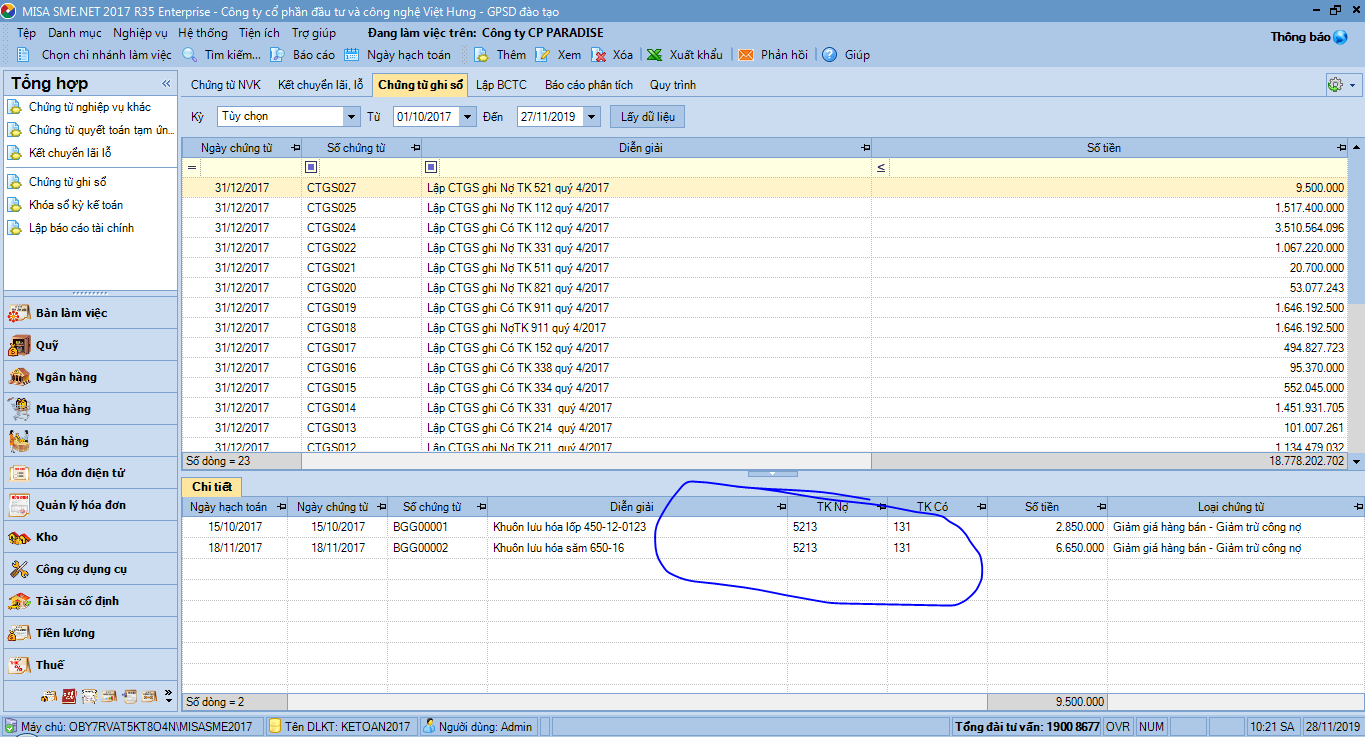Screen dimensions: 1365x737
Task: Open Quỹ module in sidebar
Action: point(47,345)
